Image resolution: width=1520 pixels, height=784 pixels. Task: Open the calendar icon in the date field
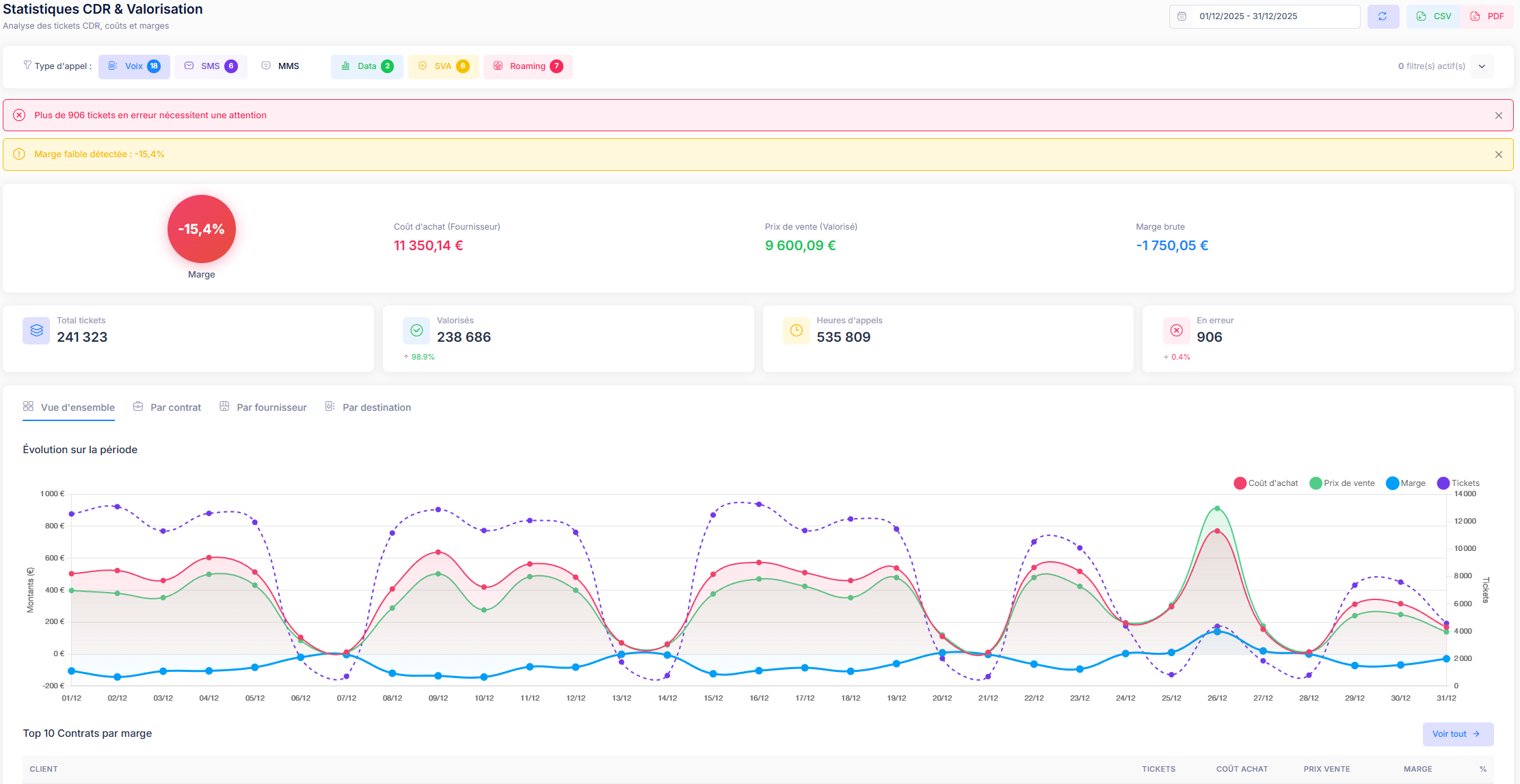point(1182,16)
